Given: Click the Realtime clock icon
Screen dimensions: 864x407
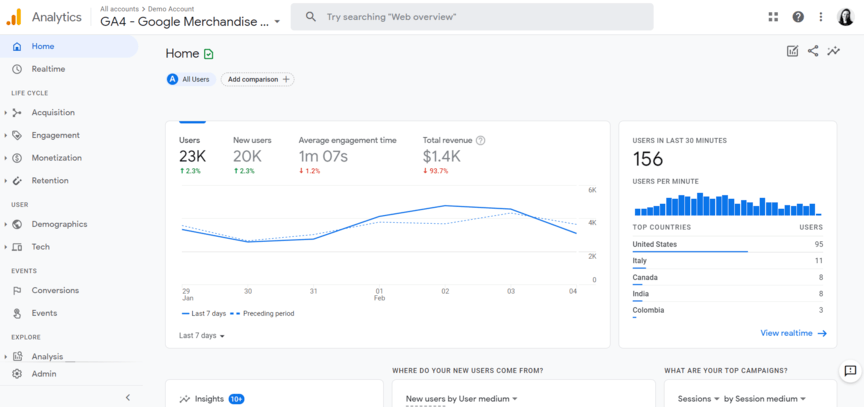Looking at the screenshot, I should tap(17, 69).
